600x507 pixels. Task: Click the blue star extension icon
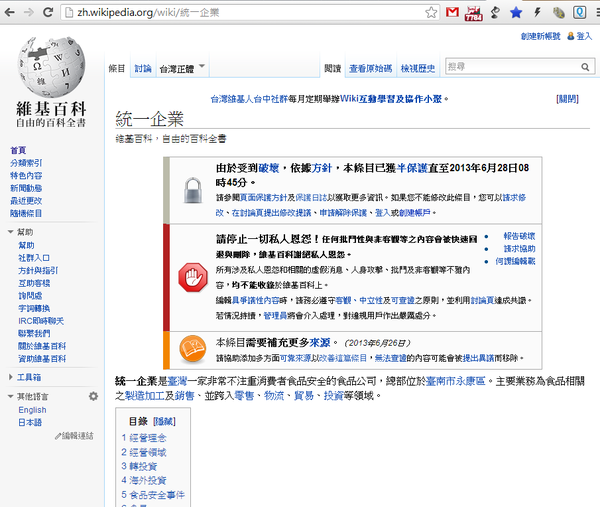pos(515,13)
